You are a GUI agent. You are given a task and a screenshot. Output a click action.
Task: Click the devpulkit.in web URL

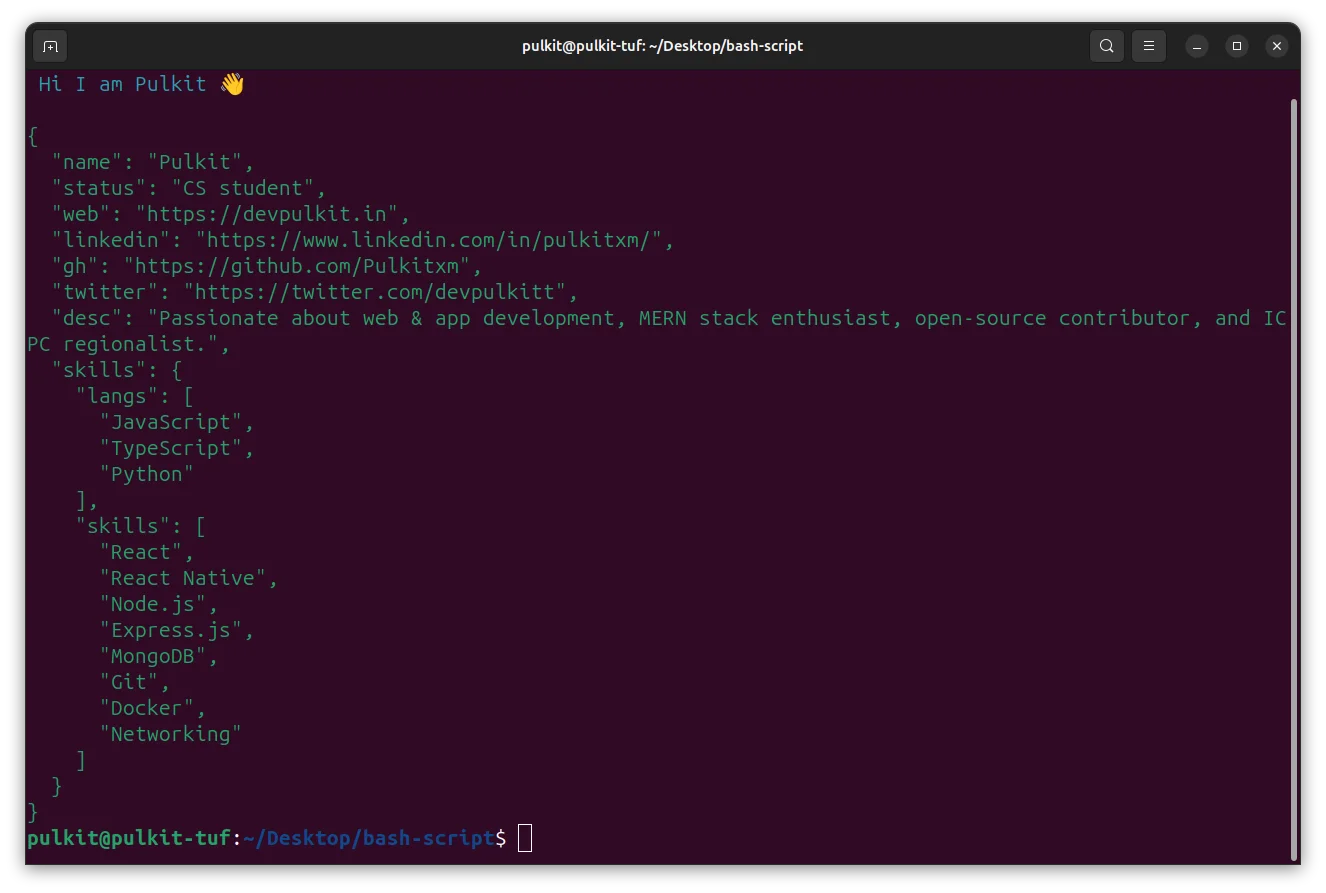(272, 214)
